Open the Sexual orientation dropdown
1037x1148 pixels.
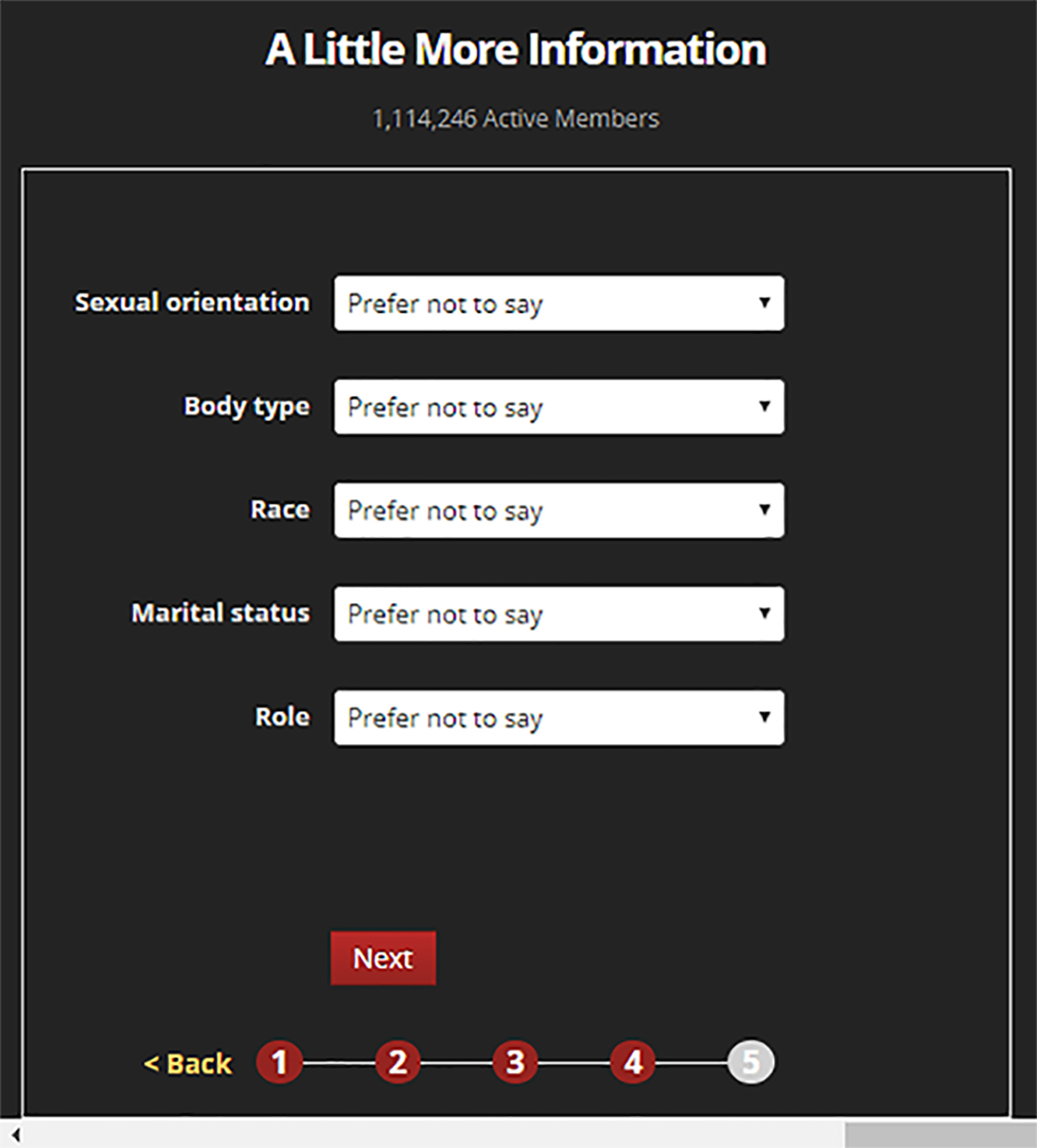tap(558, 303)
